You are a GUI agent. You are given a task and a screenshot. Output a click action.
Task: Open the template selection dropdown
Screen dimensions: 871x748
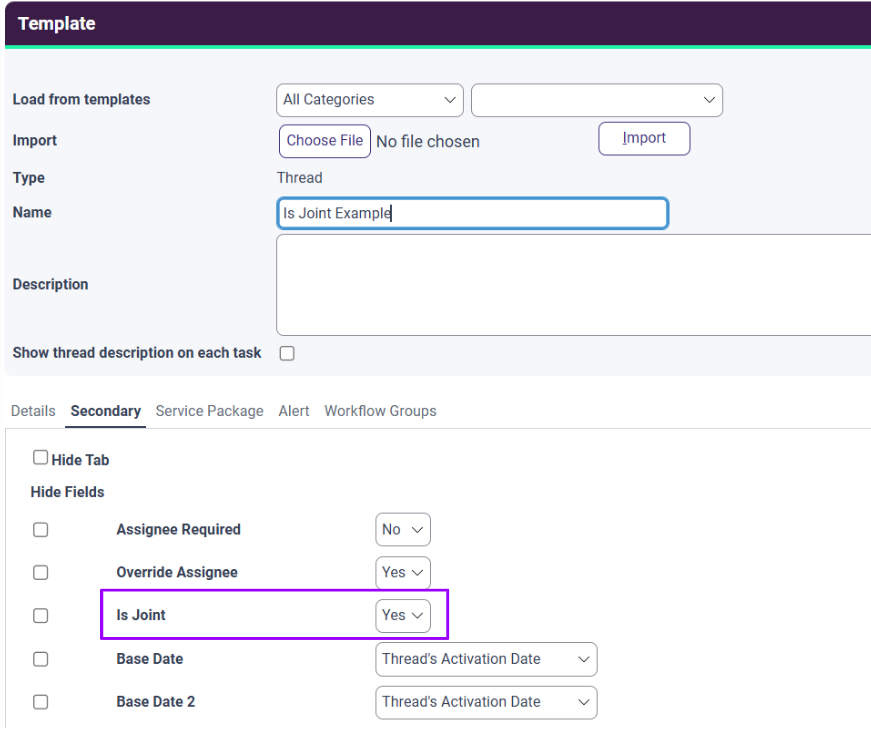[596, 100]
